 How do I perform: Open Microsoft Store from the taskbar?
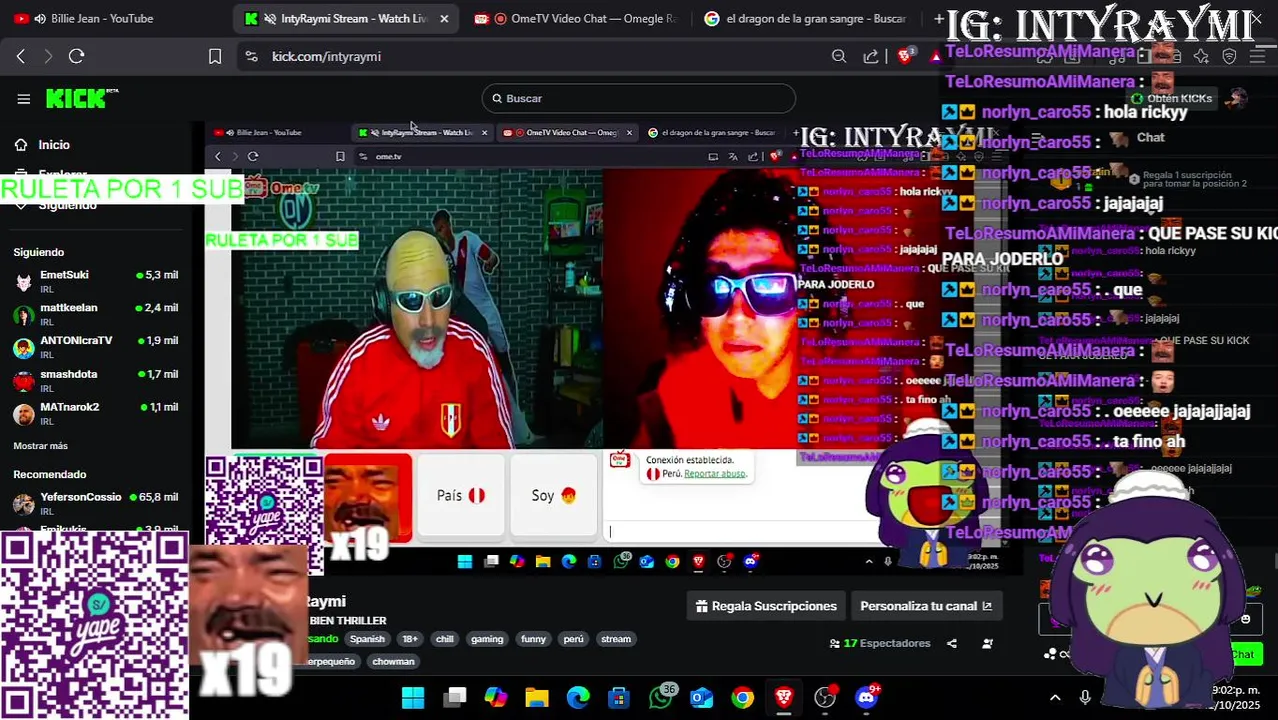pyautogui.click(x=619, y=697)
